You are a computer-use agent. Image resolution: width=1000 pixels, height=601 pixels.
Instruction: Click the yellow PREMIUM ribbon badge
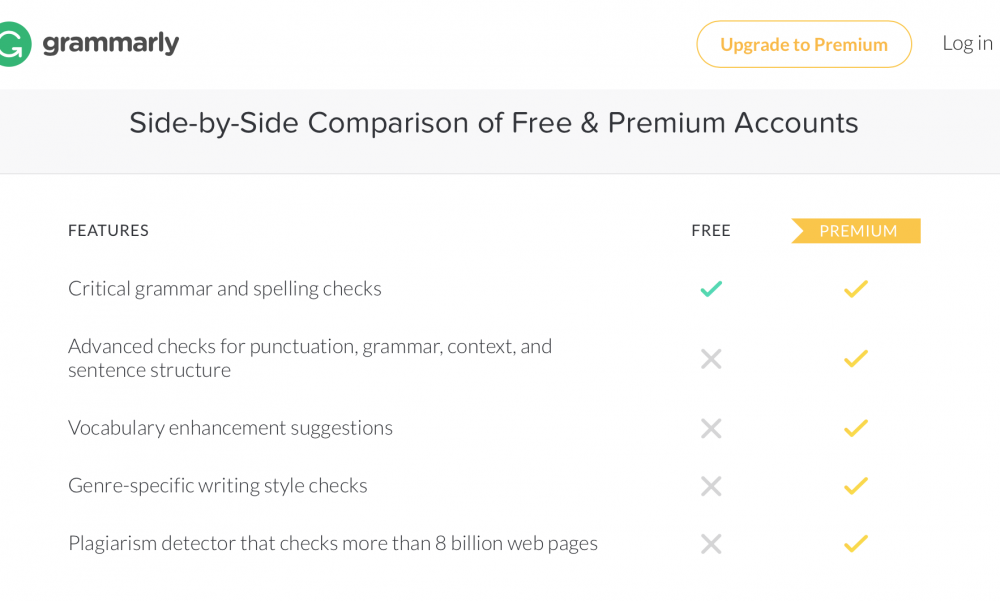pos(856,230)
